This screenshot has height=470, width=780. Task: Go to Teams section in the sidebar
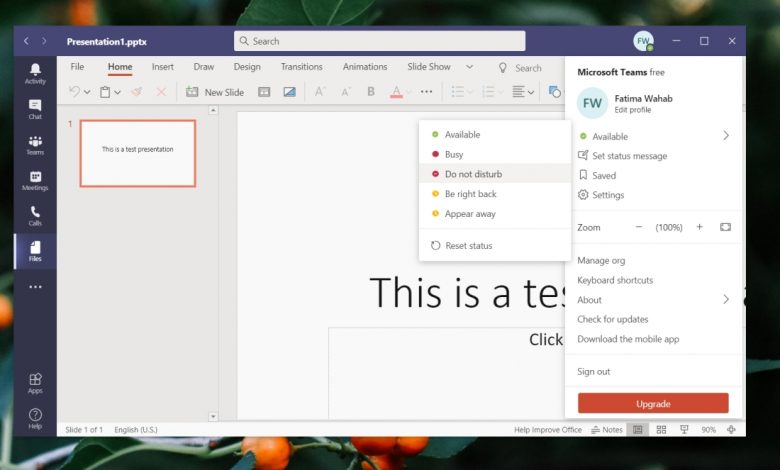coord(35,145)
